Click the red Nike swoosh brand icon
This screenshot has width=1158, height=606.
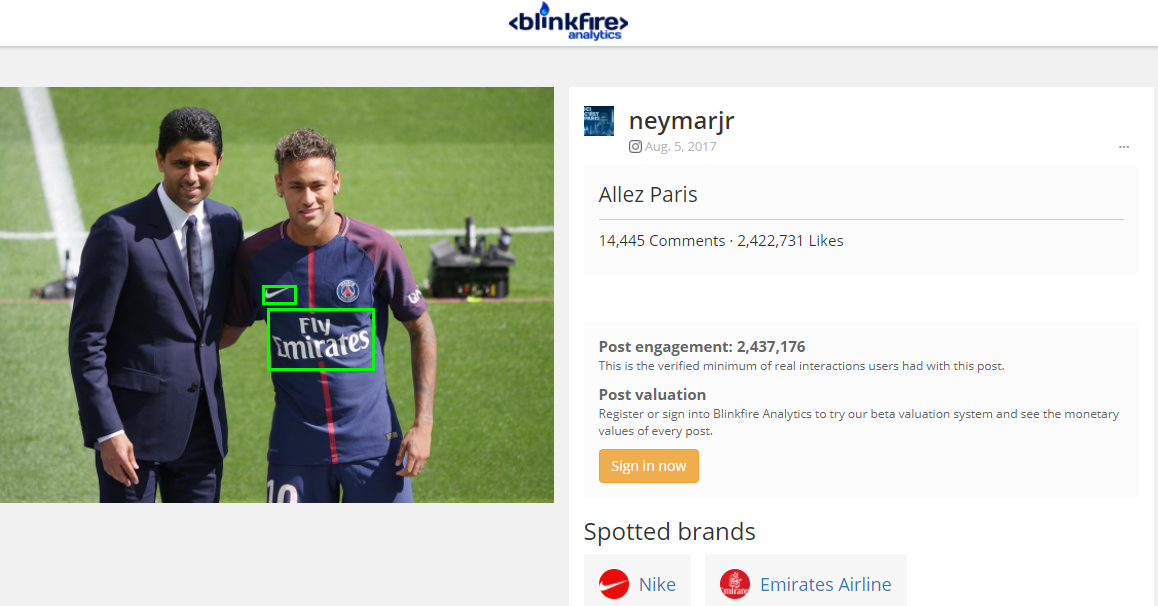[x=614, y=584]
